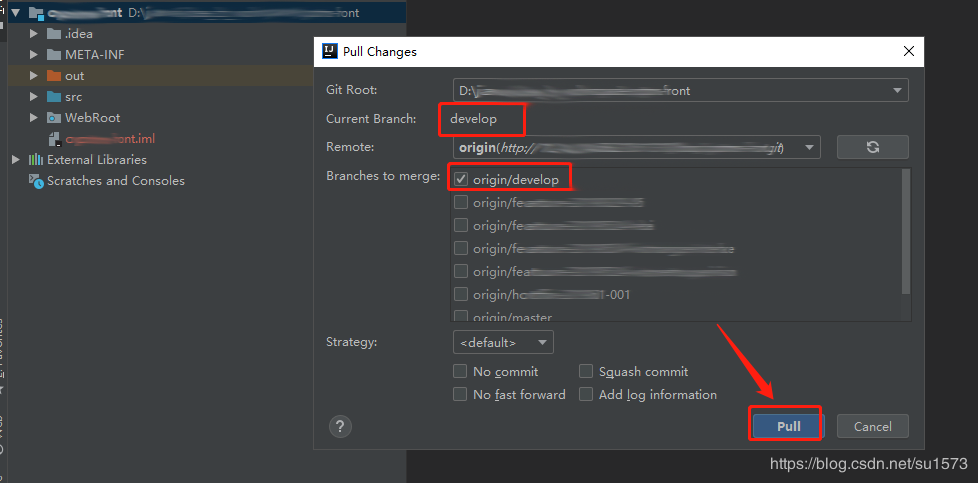
Task: Enable the Squash commit checkbox
Action: click(x=586, y=371)
